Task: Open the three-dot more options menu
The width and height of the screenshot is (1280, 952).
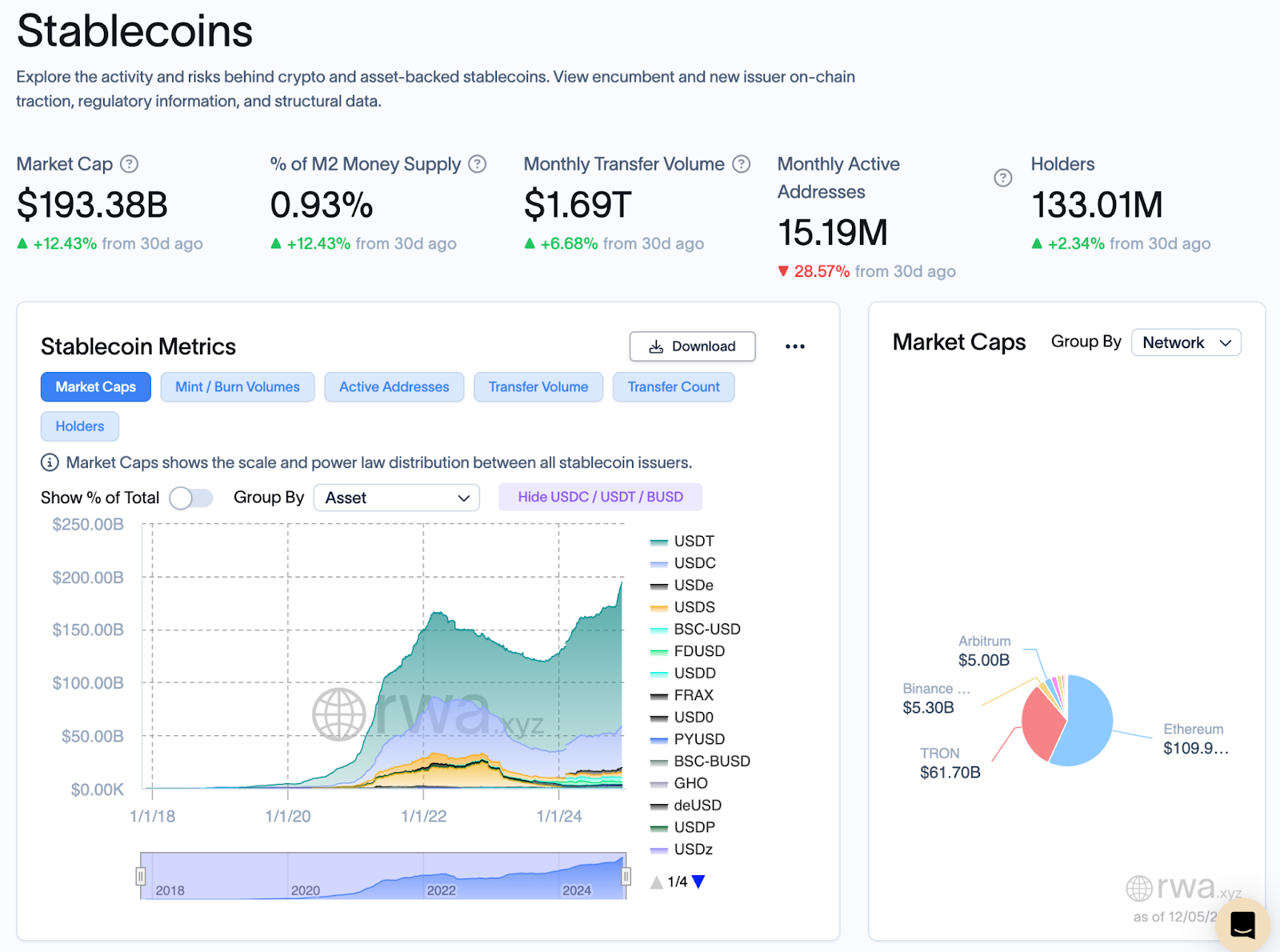Action: [794, 346]
